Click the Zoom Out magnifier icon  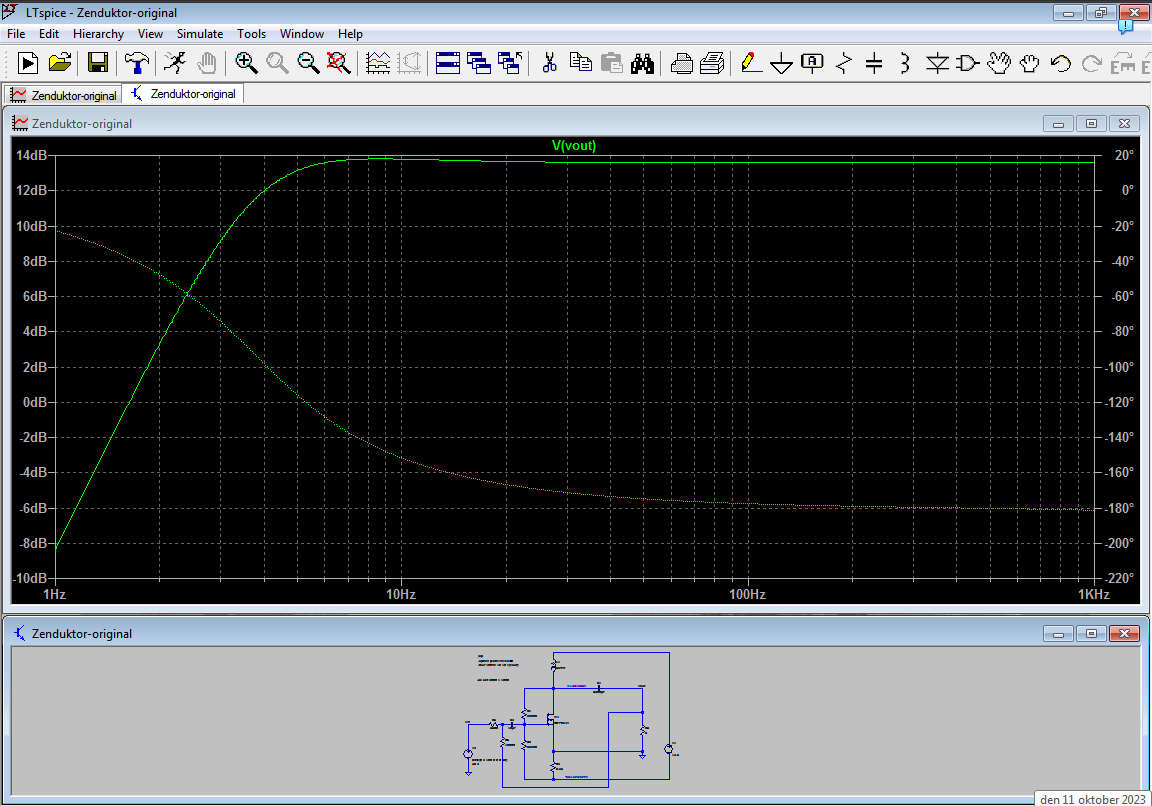pos(308,63)
